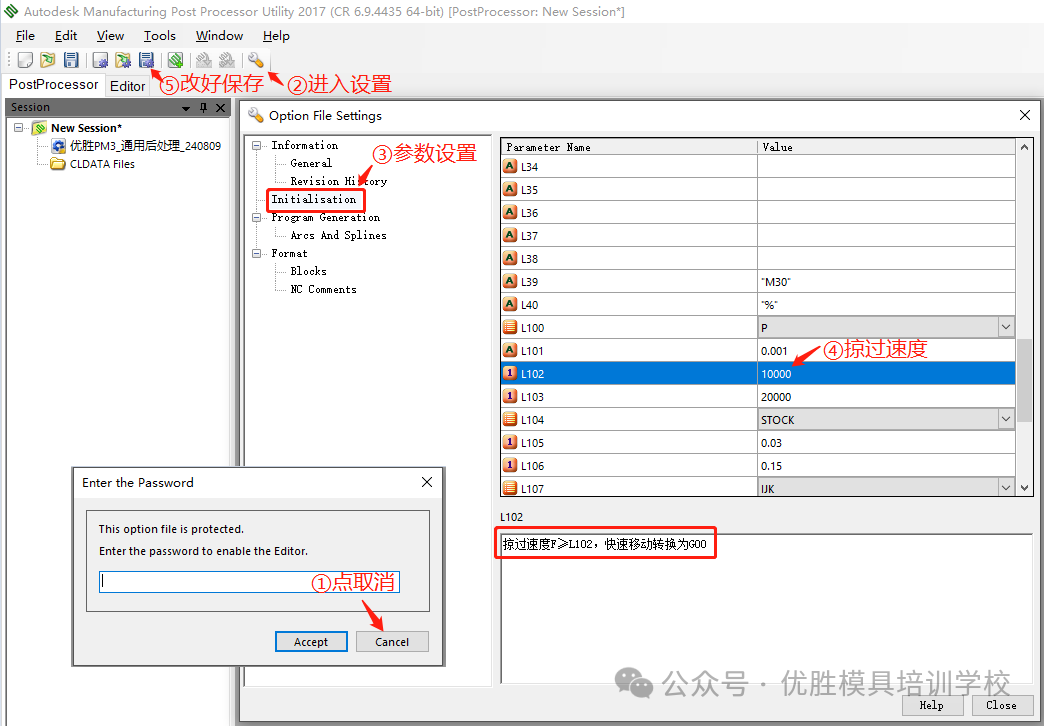Click the New Session toolbar icon
The image size is (1044, 726).
pyautogui.click(x=25, y=60)
